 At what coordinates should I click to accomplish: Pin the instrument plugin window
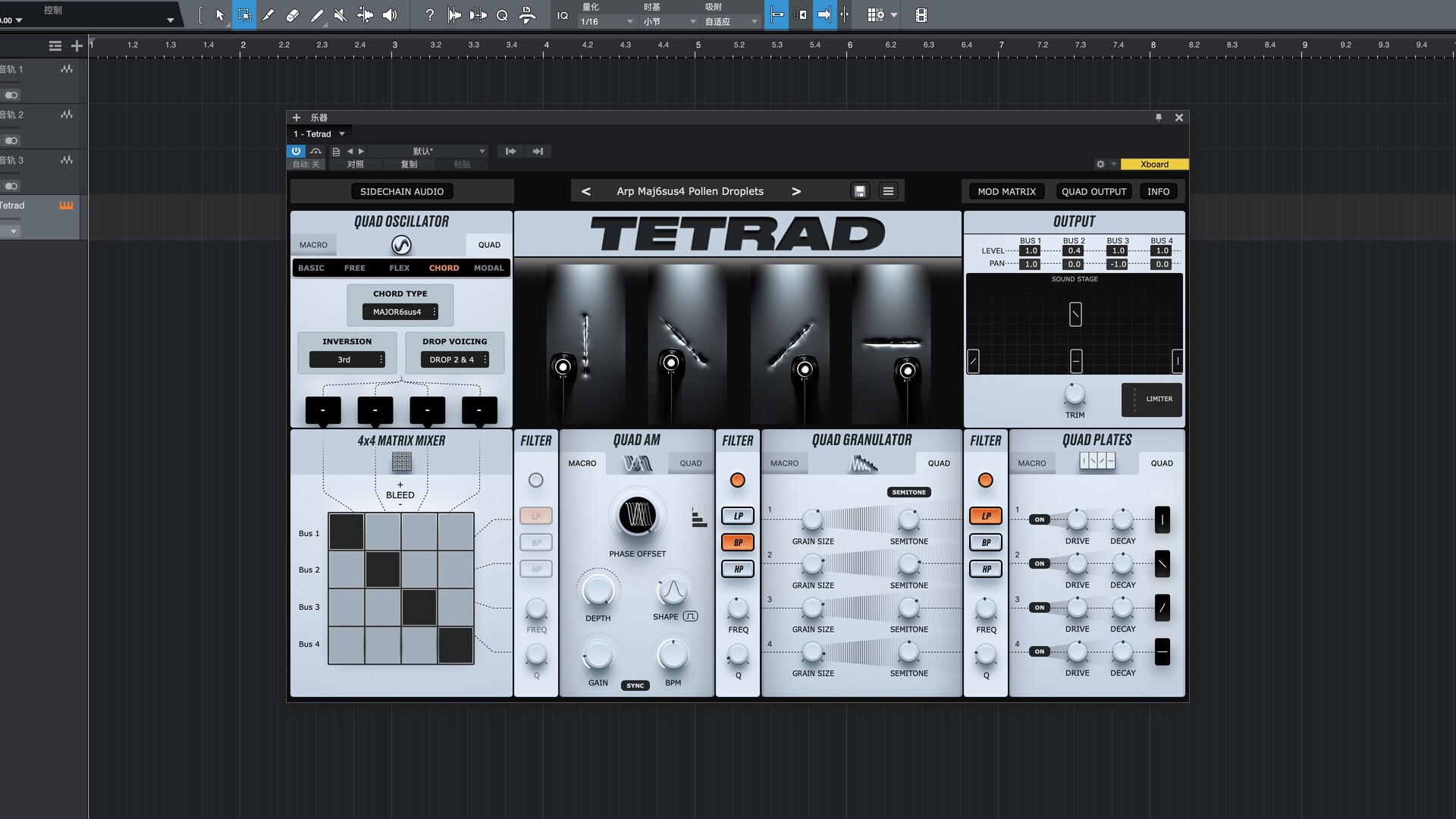[1159, 118]
